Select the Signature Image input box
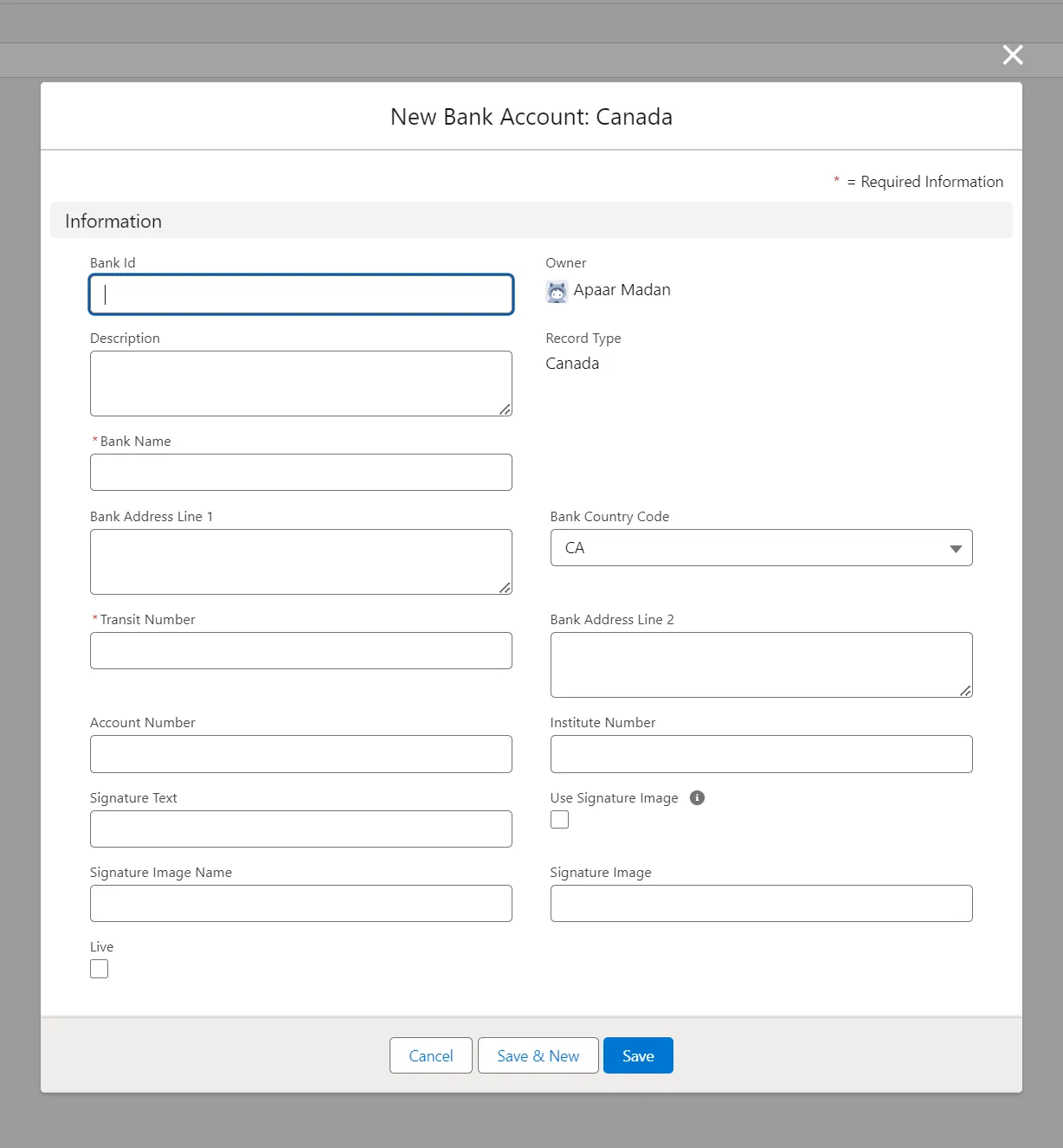Screen dimensions: 1063x1148 coord(761,904)
